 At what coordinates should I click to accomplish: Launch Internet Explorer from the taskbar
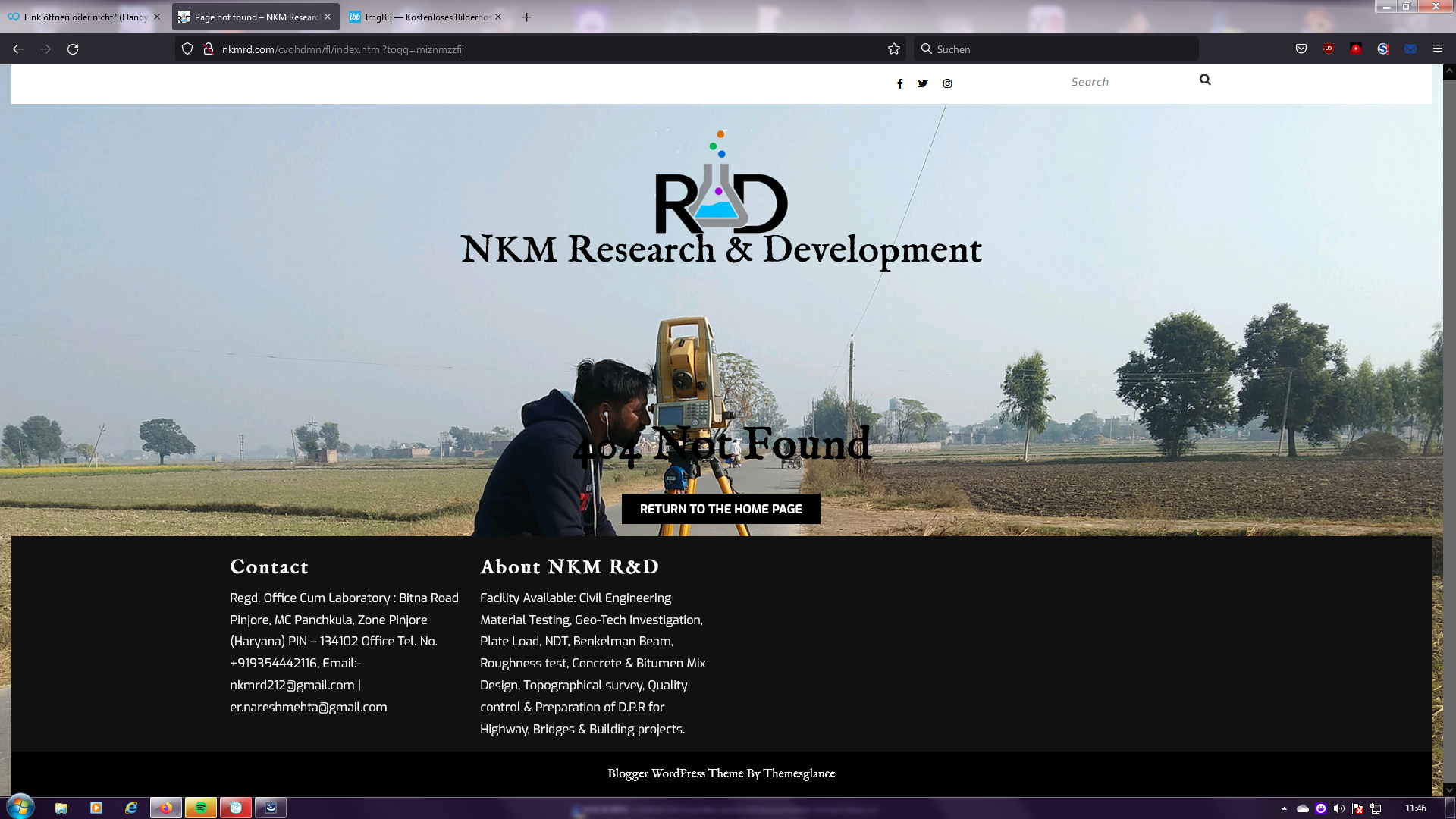(131, 808)
